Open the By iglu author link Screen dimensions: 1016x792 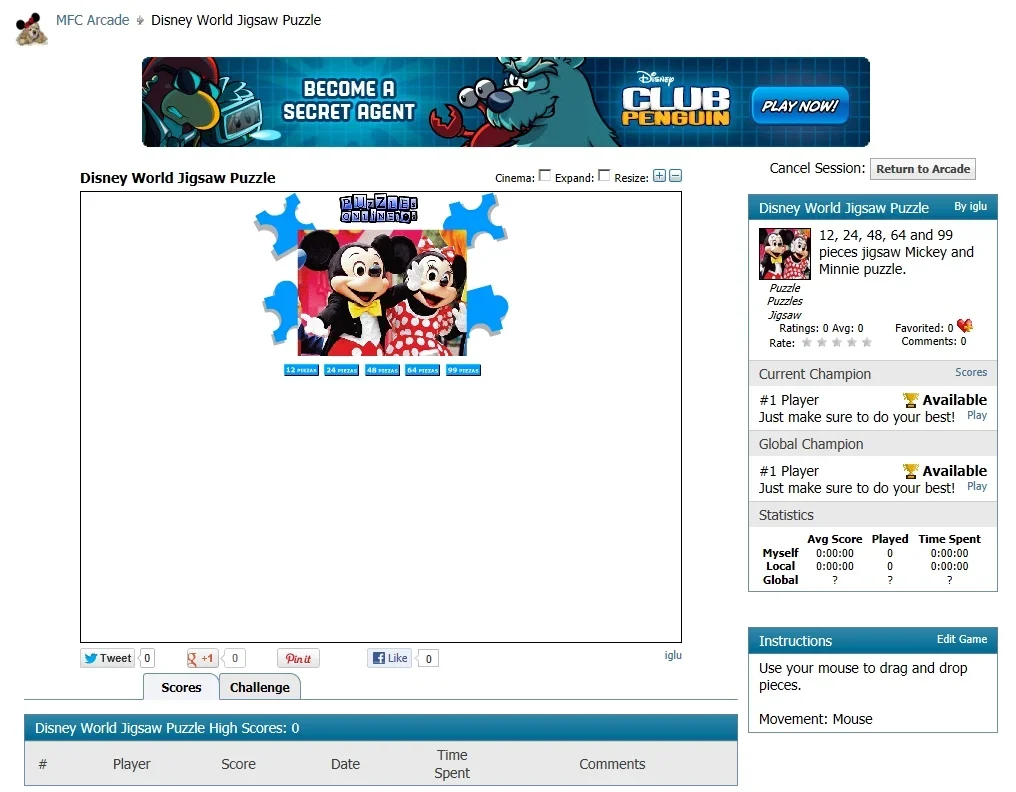pos(971,206)
